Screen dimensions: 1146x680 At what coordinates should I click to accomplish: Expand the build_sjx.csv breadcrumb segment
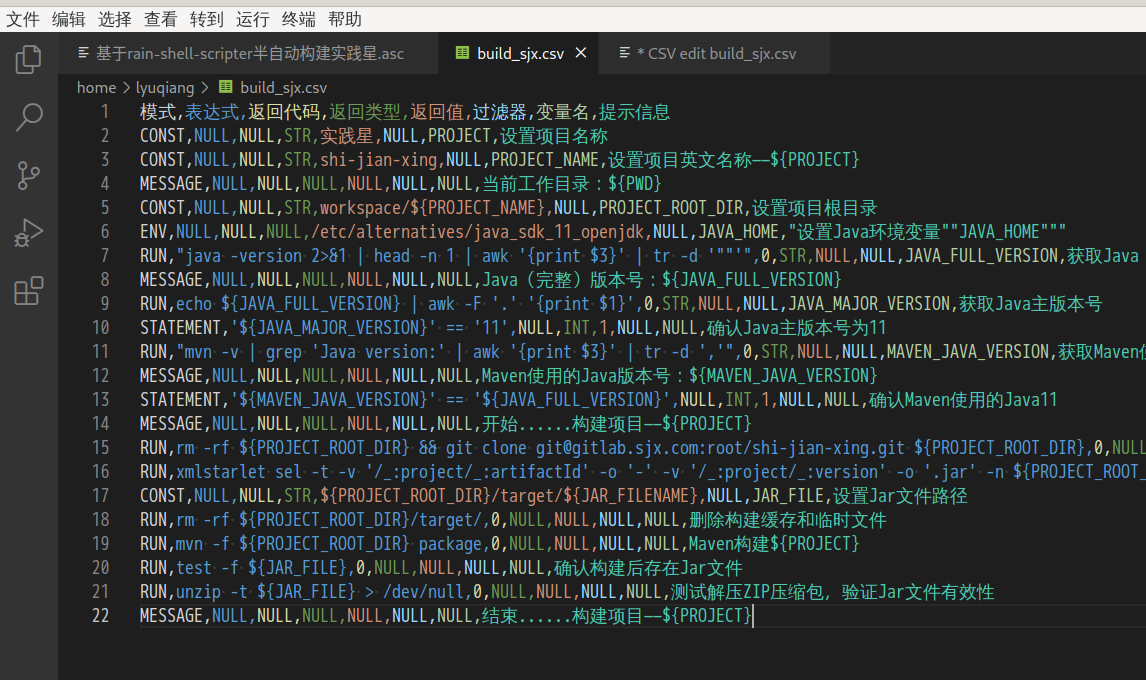click(283, 88)
